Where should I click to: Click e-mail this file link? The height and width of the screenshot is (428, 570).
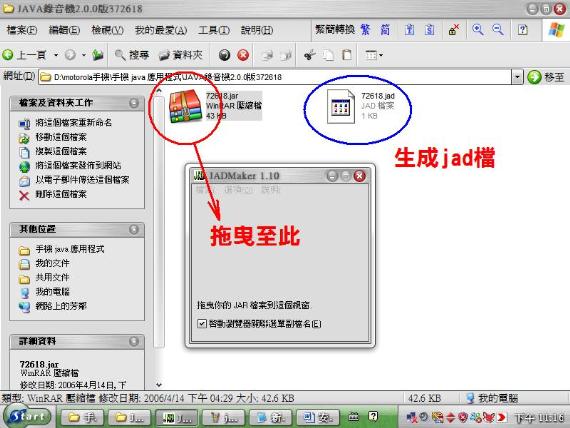point(82,180)
